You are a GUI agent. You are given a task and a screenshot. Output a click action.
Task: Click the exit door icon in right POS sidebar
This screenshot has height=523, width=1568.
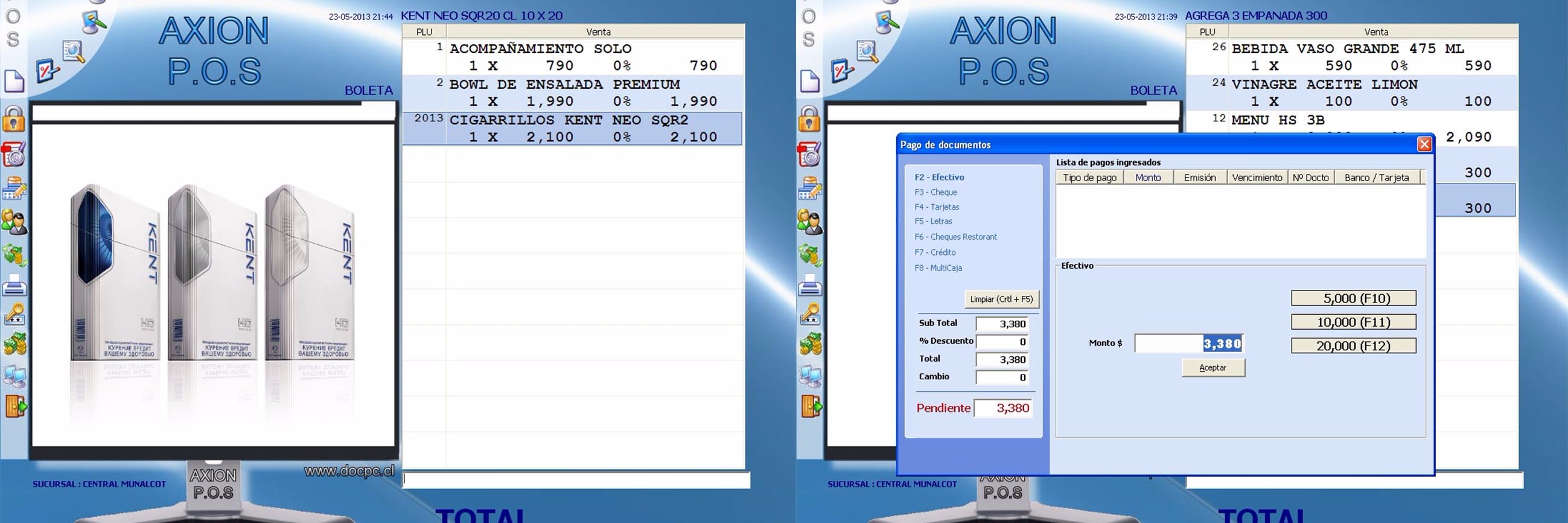[811, 406]
